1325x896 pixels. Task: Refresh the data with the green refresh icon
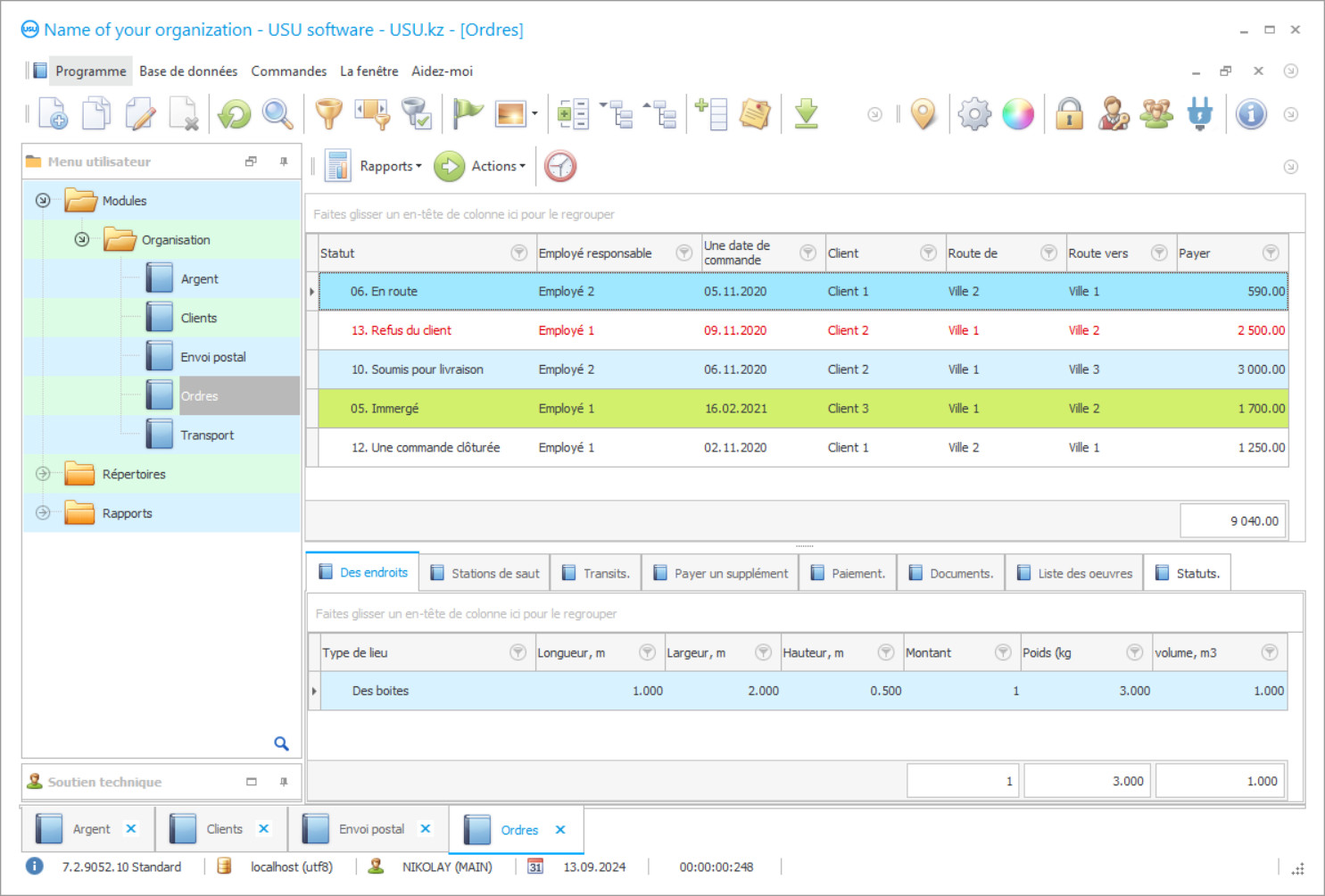[x=233, y=113]
